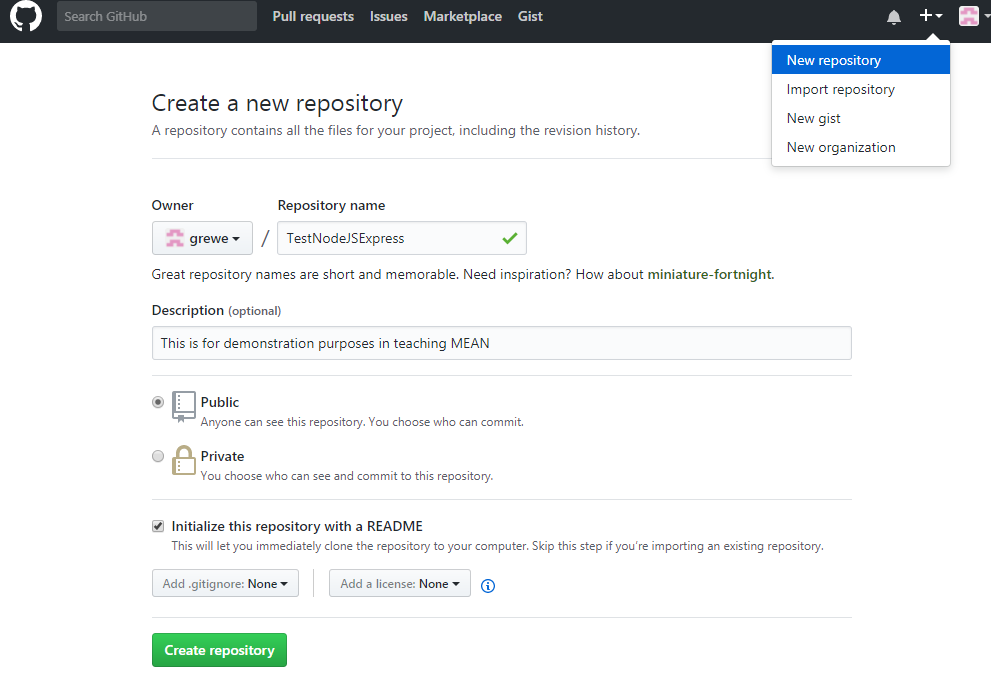Open the notifications bell
The image size is (991, 681).
point(894,17)
